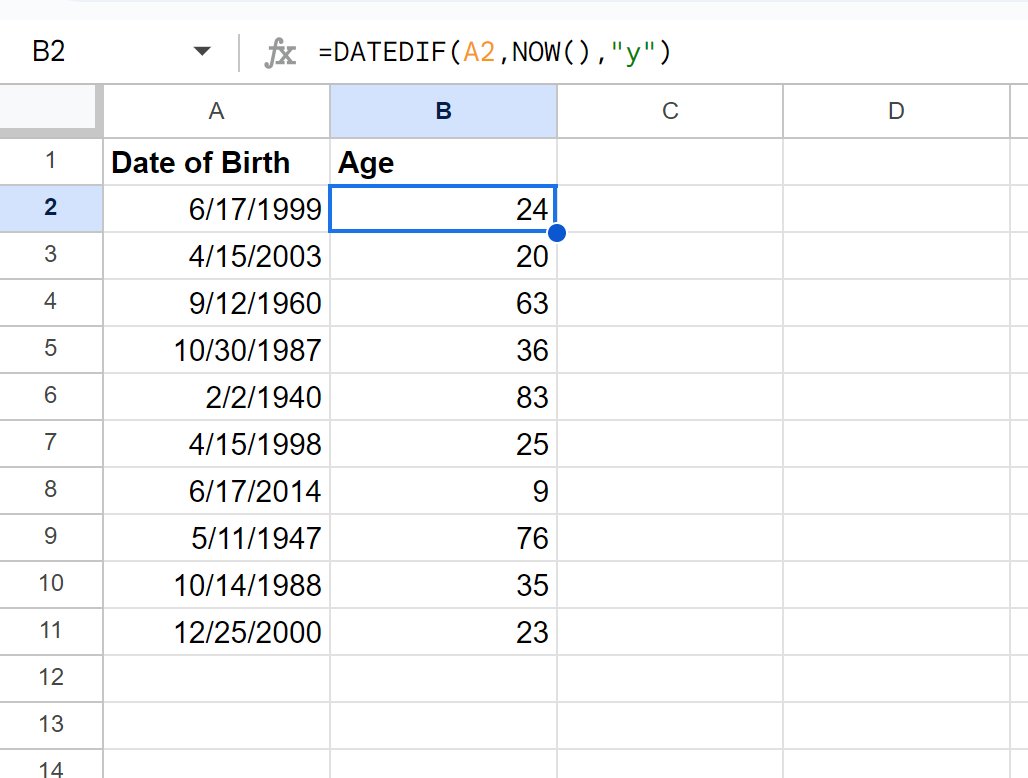Select row 3 header
This screenshot has width=1028, height=778.
pyautogui.click(x=50, y=255)
